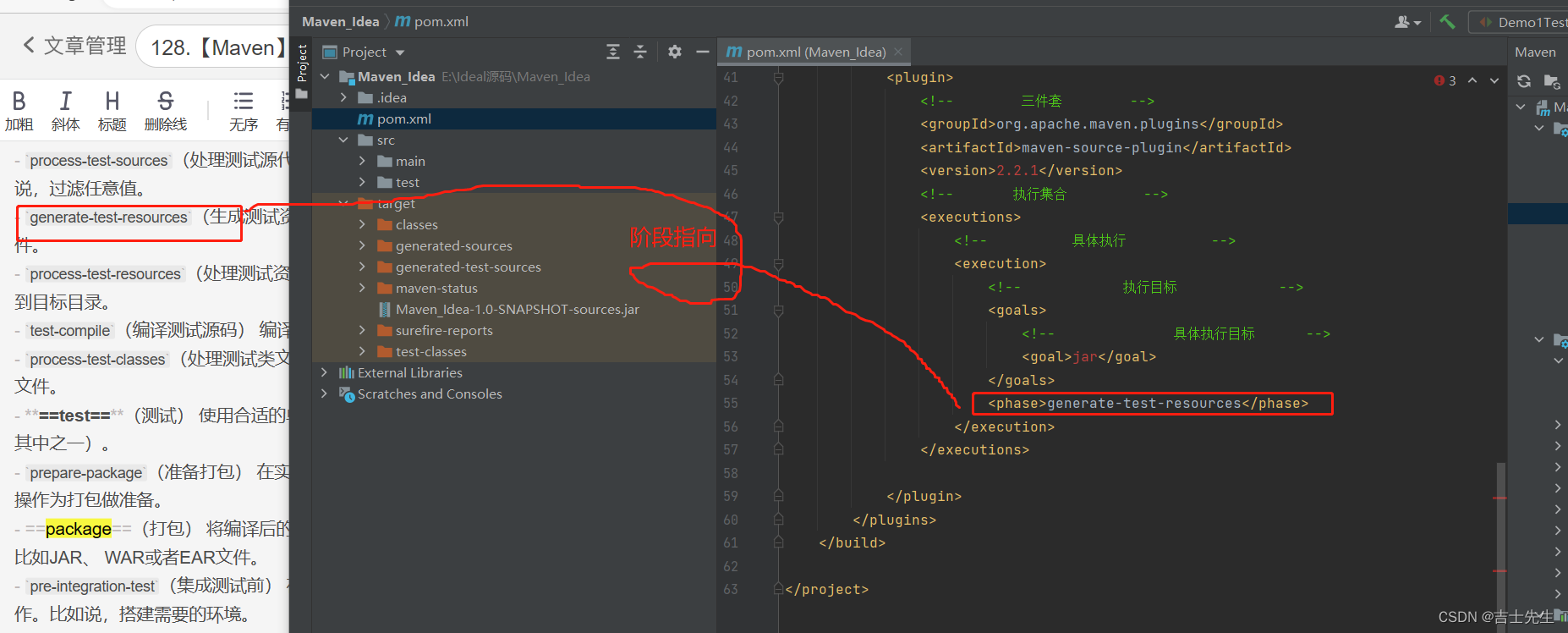Expand the .idea folder
Screen dimensions: 1568x633
click(x=343, y=98)
